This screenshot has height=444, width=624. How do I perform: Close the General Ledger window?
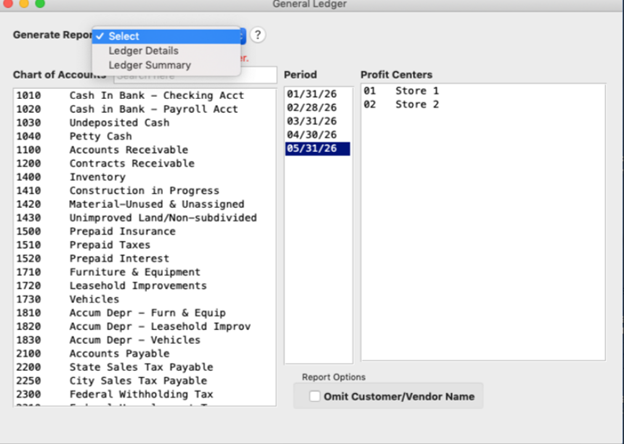8,4
